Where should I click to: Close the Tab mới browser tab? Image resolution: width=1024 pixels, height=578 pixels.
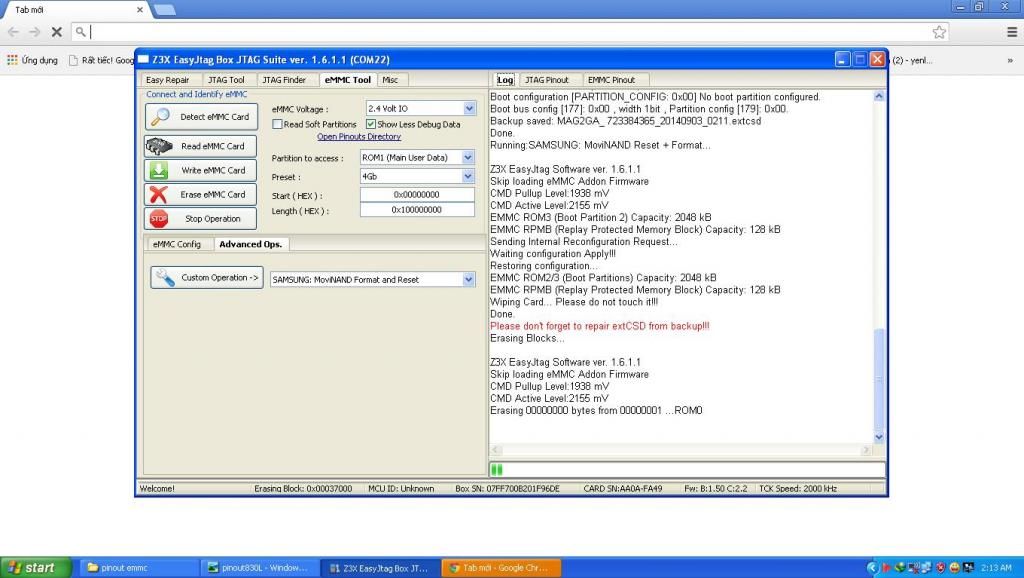click(140, 10)
